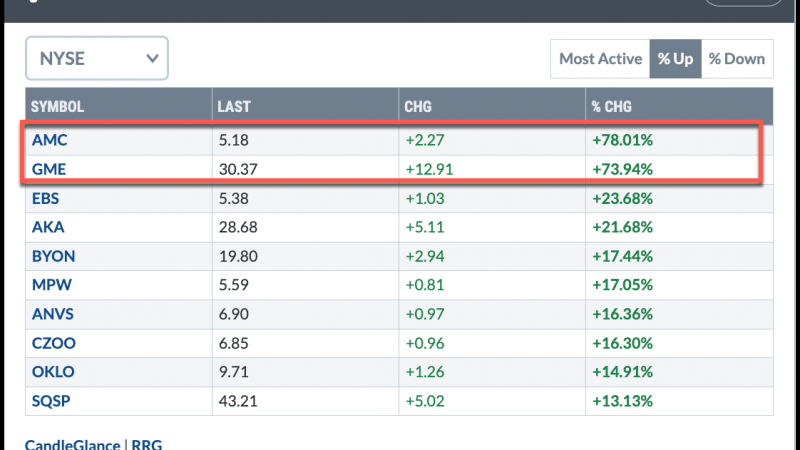Open the ANVS symbol link
Image resolution: width=800 pixels, height=450 pixels.
53,314
